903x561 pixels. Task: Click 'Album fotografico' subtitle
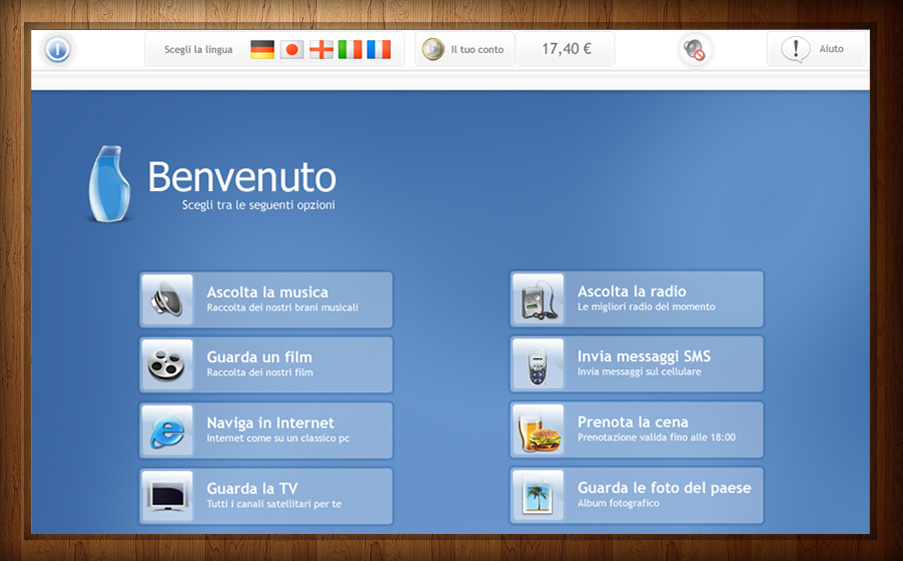click(x=619, y=503)
